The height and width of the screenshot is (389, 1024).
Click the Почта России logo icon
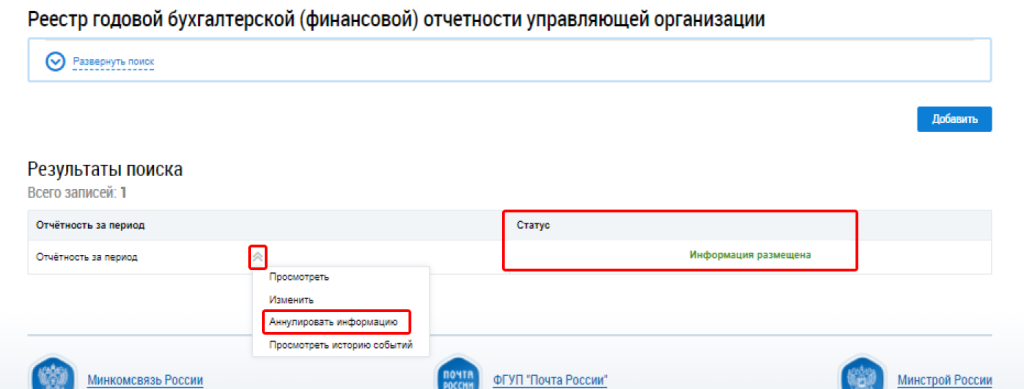click(458, 372)
